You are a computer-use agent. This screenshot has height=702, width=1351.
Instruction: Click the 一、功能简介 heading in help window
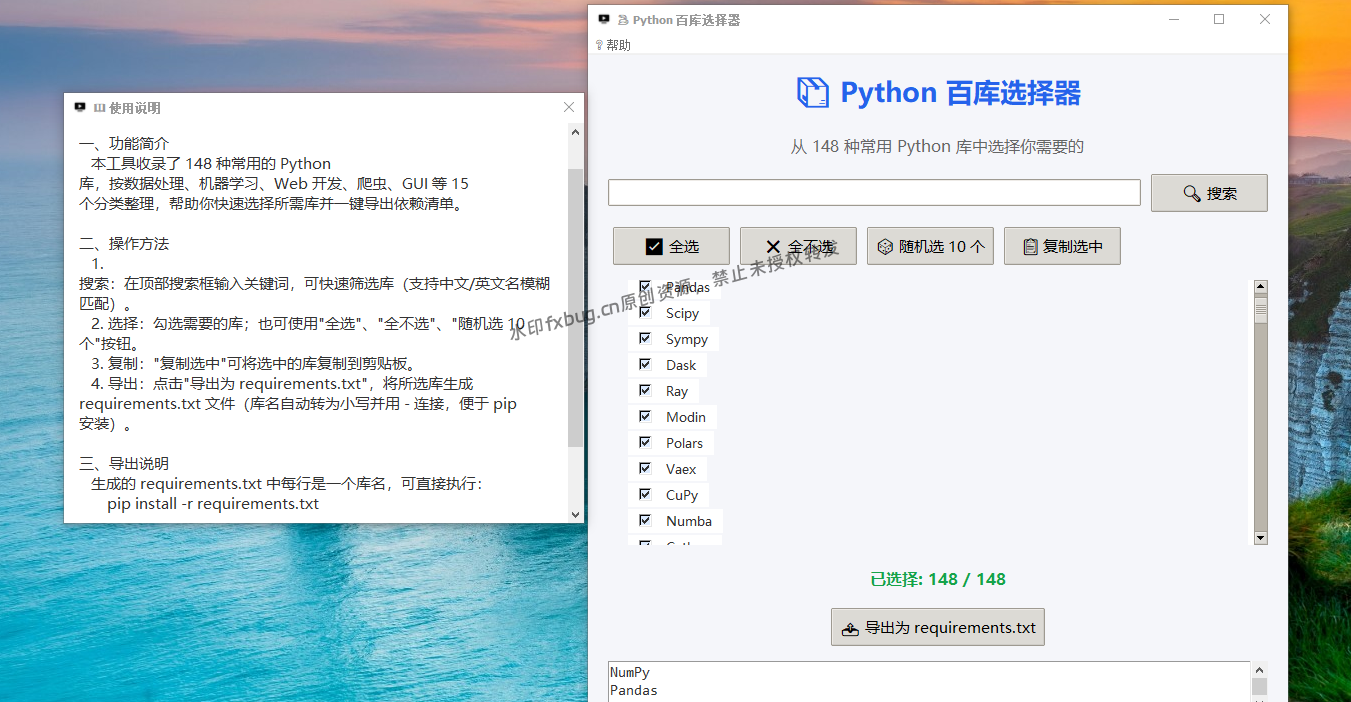tap(124, 144)
